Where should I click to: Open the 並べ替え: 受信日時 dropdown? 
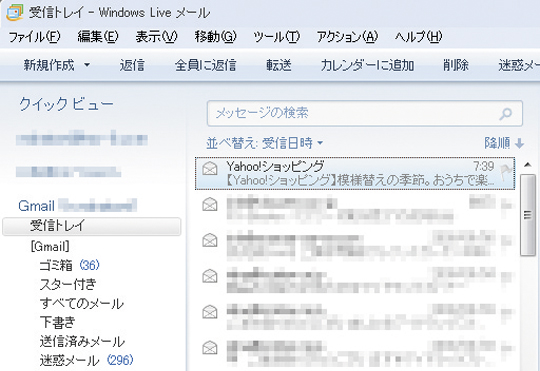tap(265, 143)
